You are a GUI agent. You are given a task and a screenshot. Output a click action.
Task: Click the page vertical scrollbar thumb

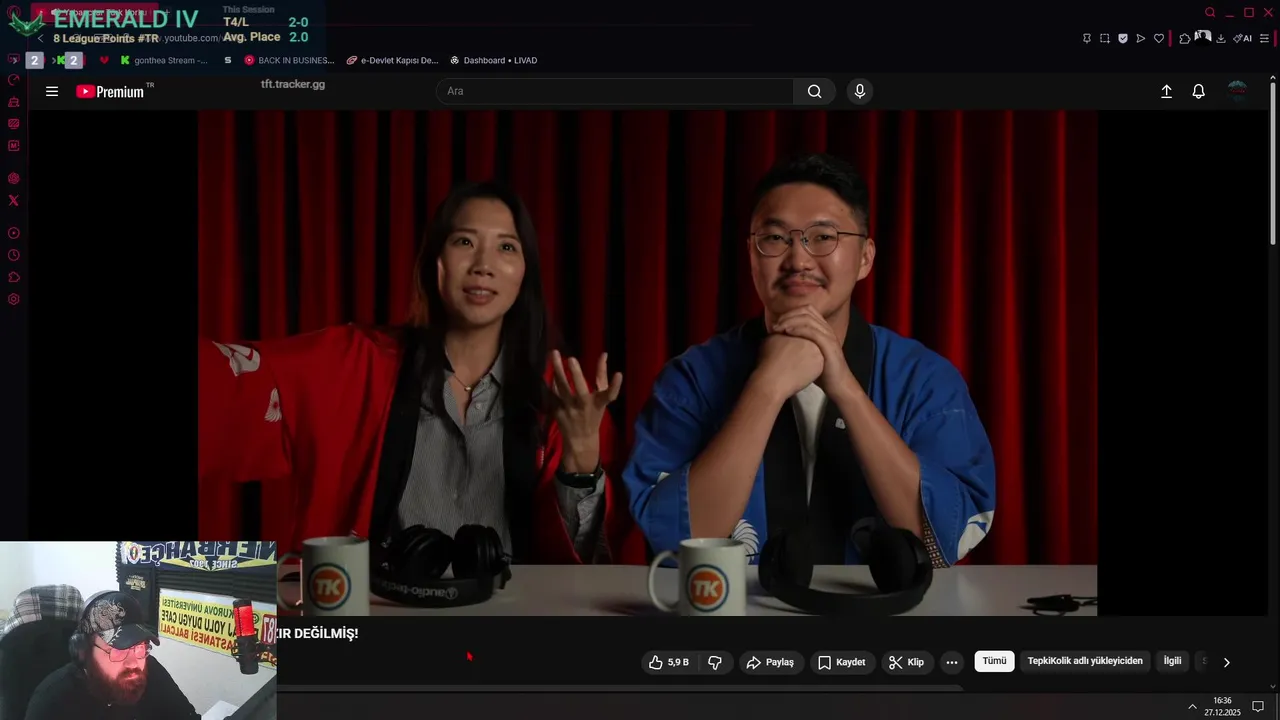click(x=1273, y=162)
